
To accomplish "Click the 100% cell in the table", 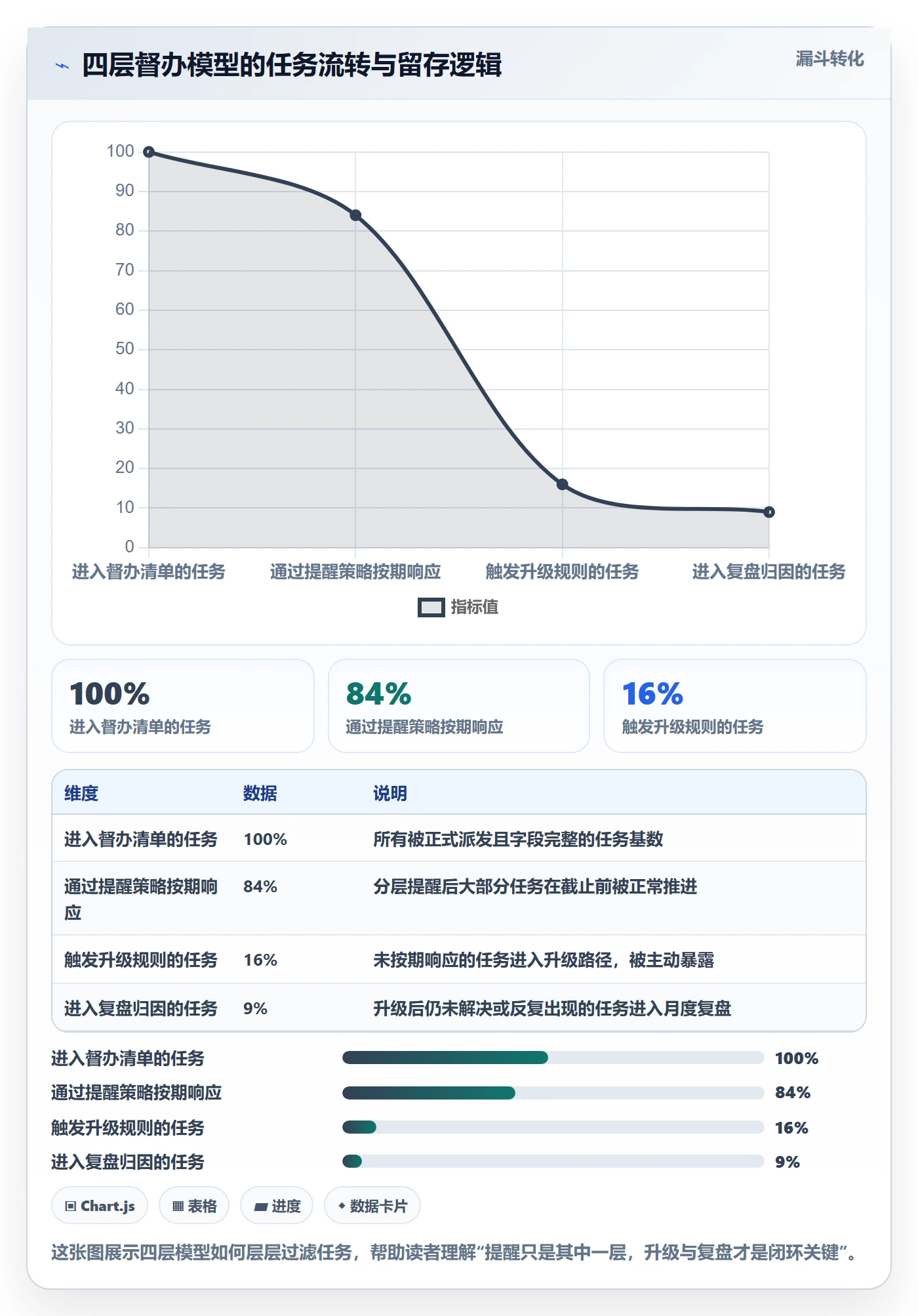I will [266, 839].
